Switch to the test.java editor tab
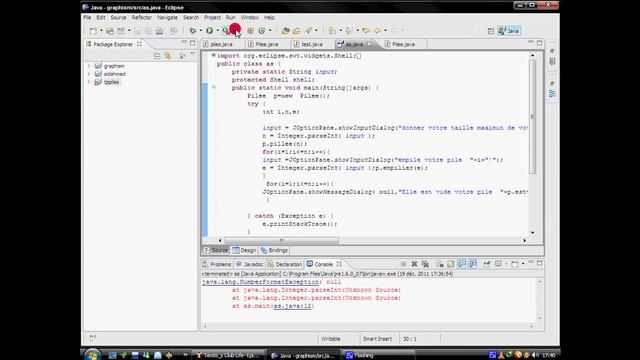The image size is (640, 360). (312, 44)
